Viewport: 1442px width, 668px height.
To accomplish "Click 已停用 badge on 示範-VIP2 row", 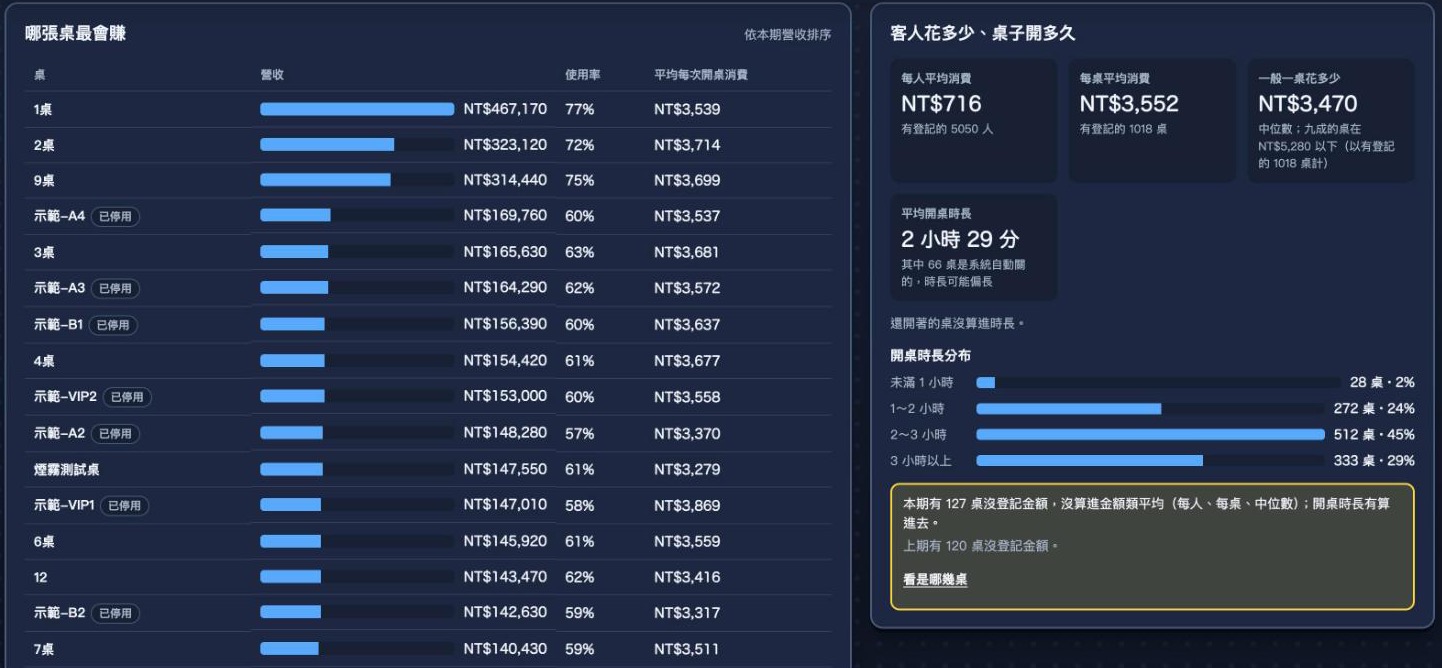I will click(127, 397).
